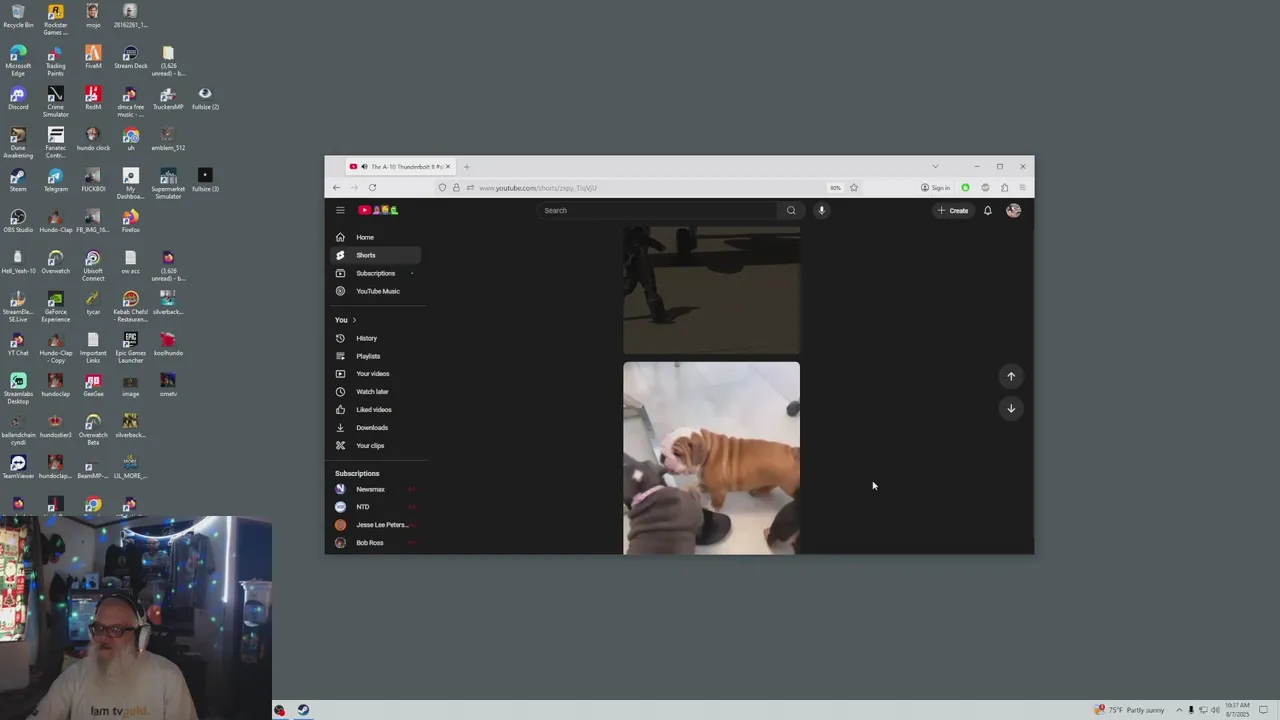1280x720 pixels.
Task: Select Epic Games Launcher desktop shortcut
Action: pyautogui.click(x=130, y=348)
